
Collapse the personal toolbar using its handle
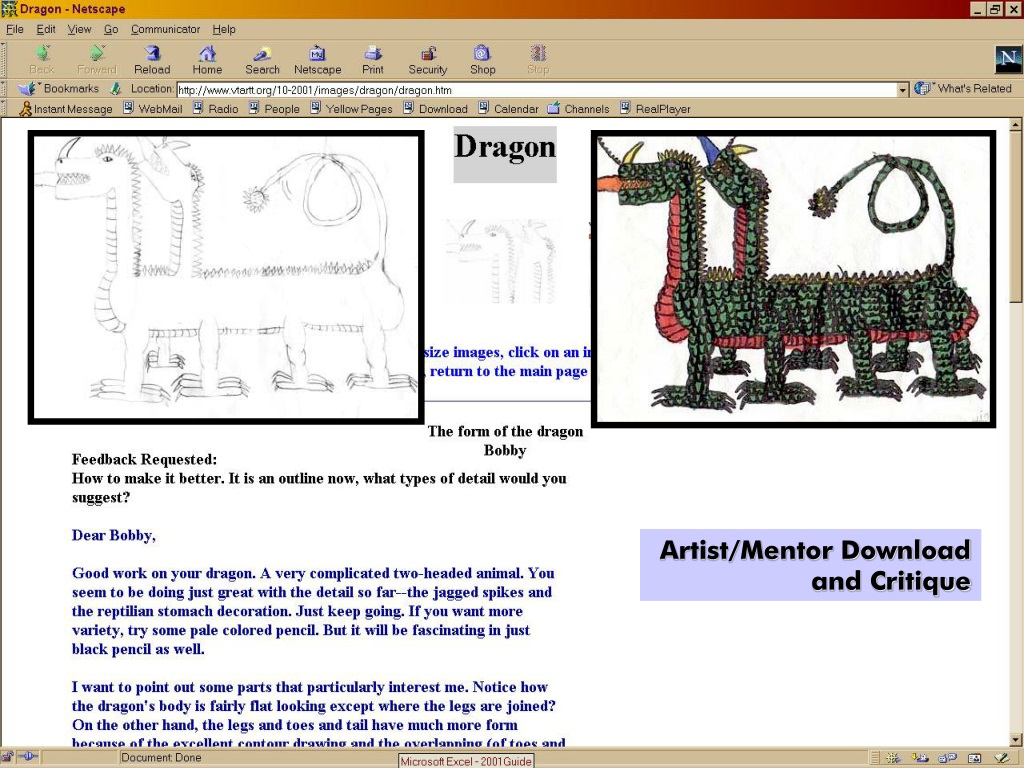(x=4, y=108)
